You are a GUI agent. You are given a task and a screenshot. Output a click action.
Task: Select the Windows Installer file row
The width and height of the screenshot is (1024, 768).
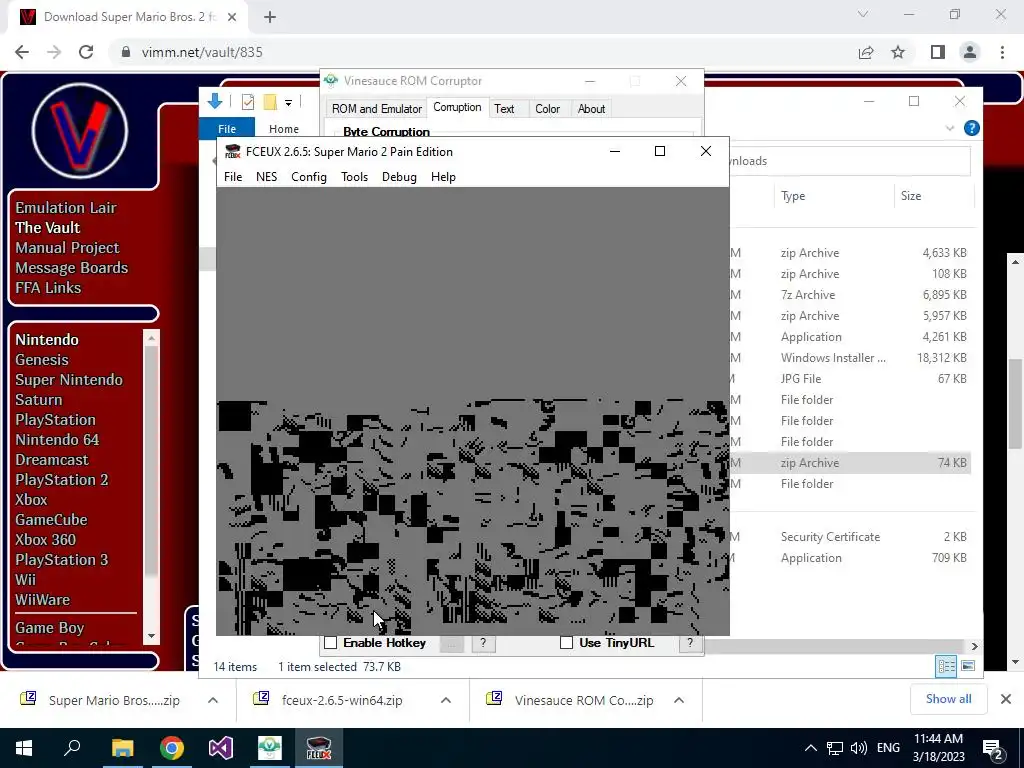point(850,358)
